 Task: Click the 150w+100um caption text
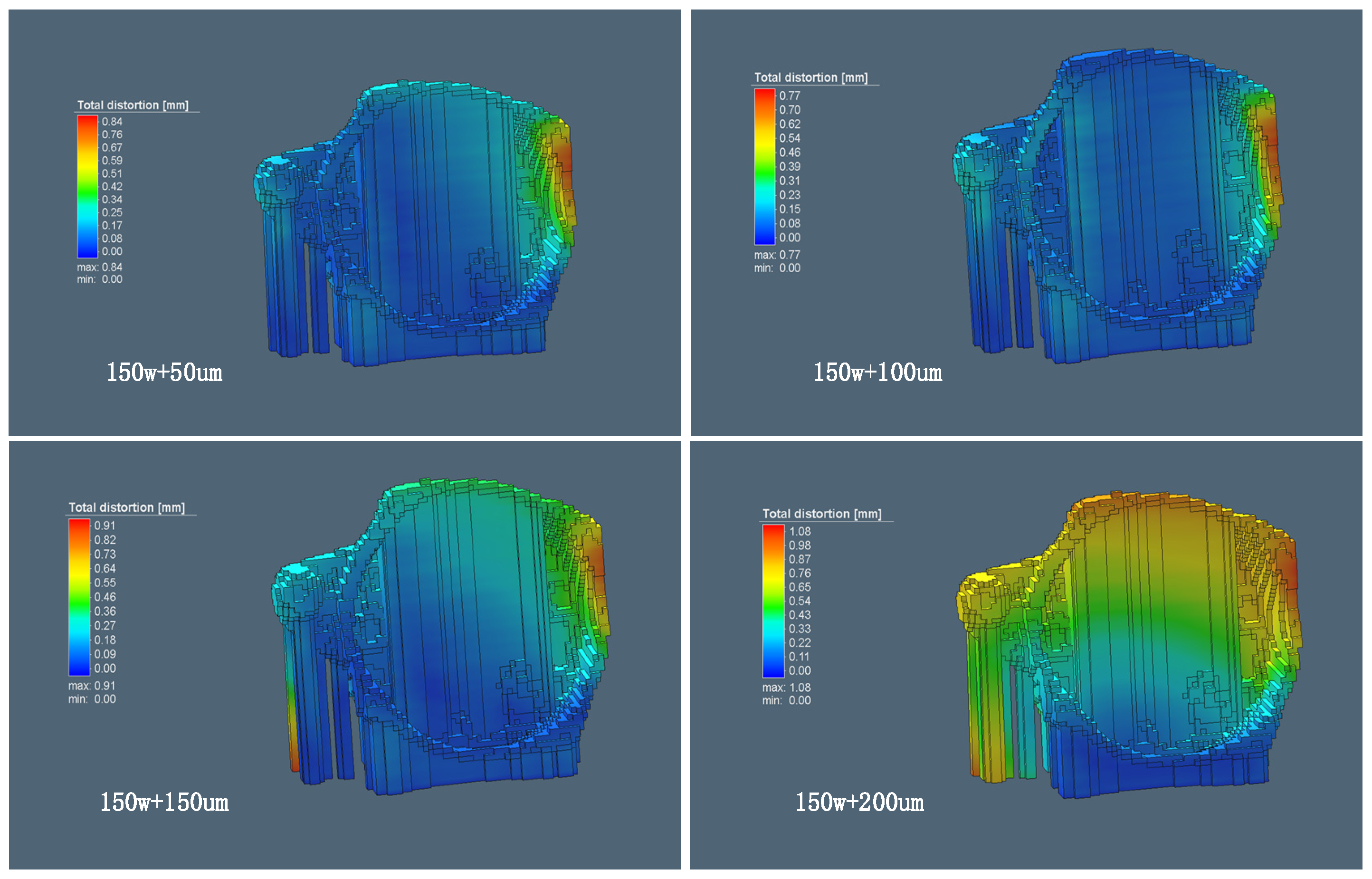pos(877,373)
